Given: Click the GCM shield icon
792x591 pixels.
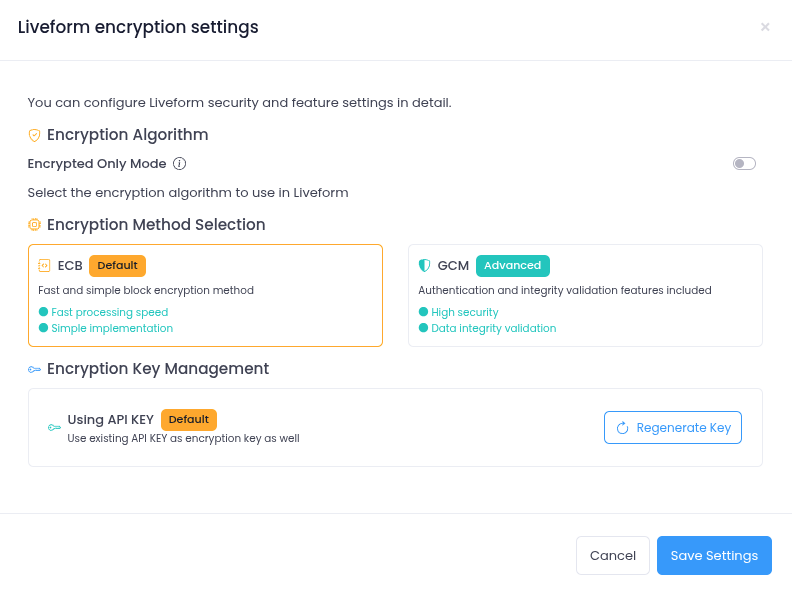Looking at the screenshot, I should coord(424,266).
